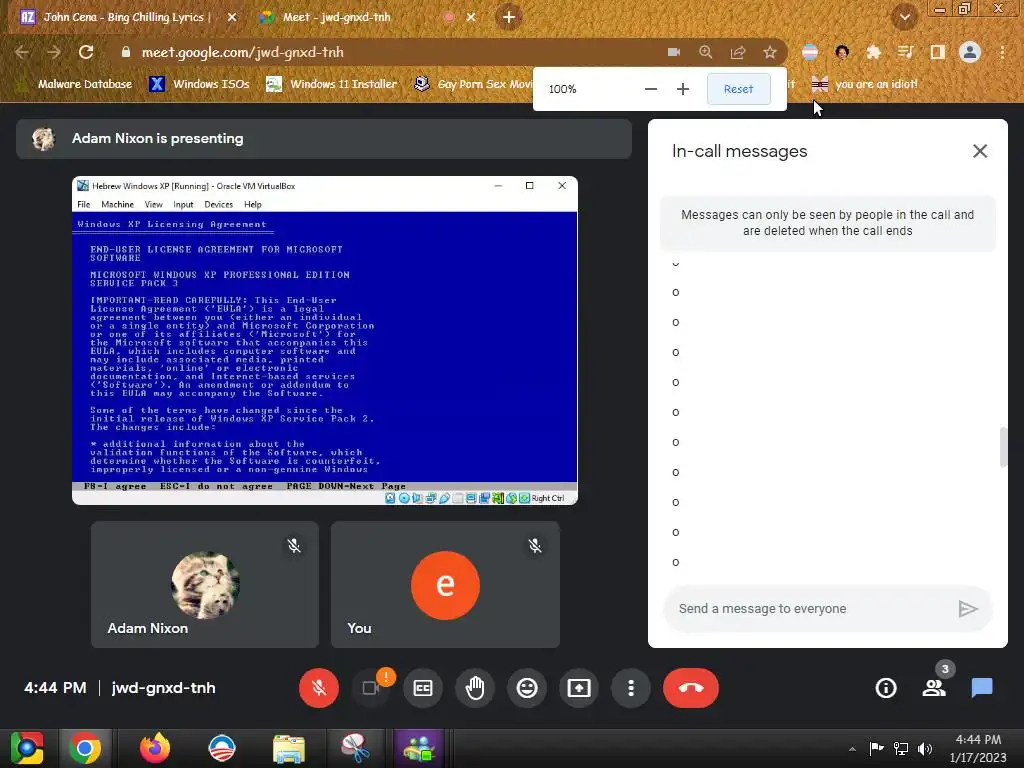
Task: Click Adam Nixon is presenting banner
Action: click(324, 138)
